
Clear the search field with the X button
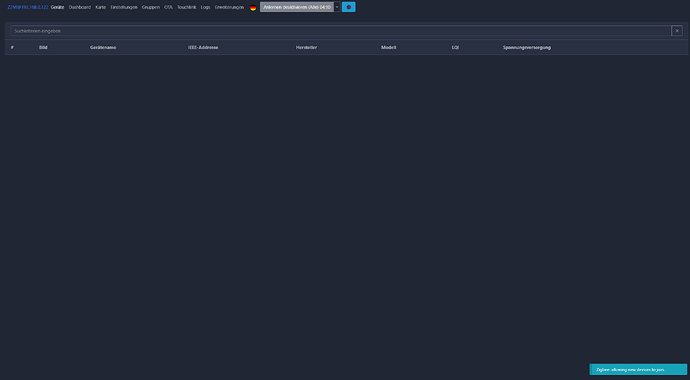677,31
